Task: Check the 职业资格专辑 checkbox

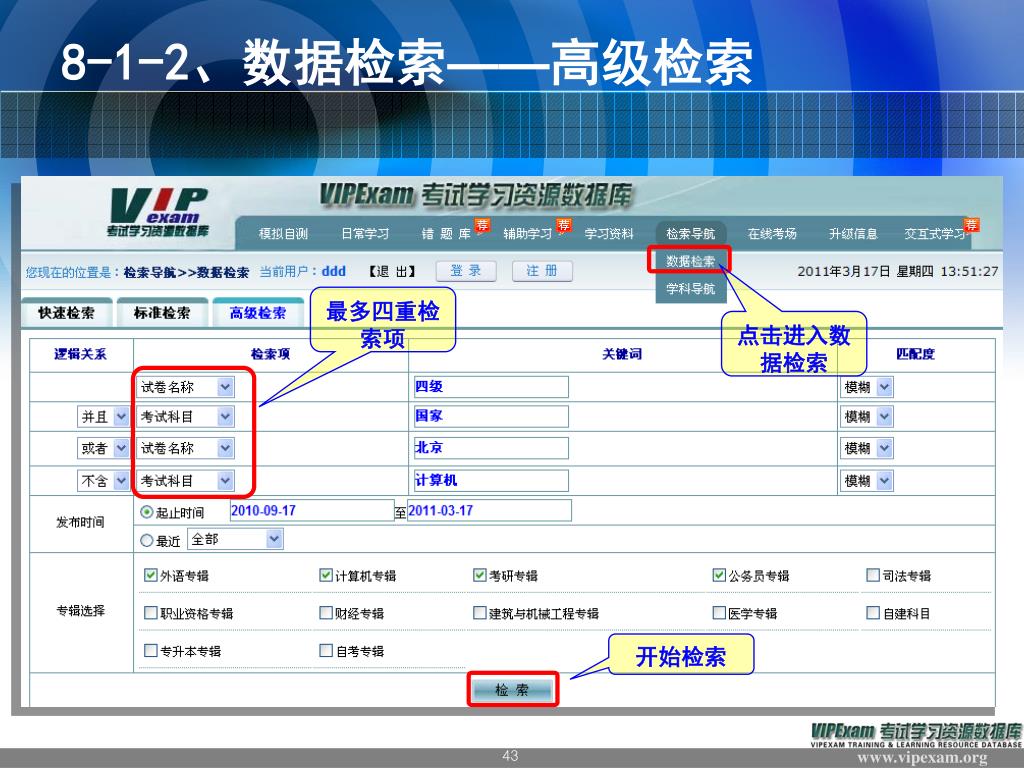Action: coord(151,613)
